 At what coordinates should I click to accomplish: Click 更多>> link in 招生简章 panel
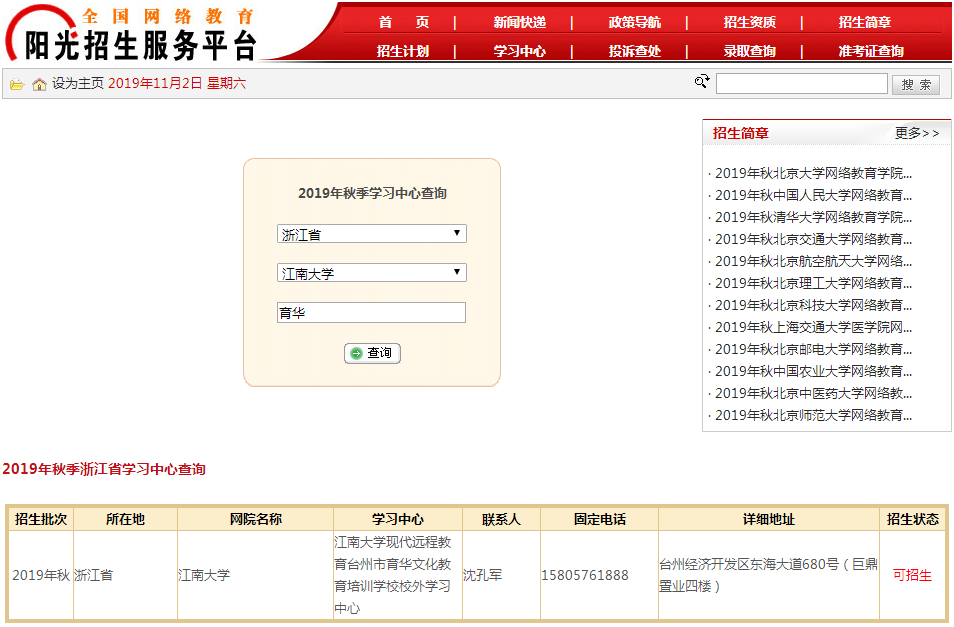click(916, 133)
